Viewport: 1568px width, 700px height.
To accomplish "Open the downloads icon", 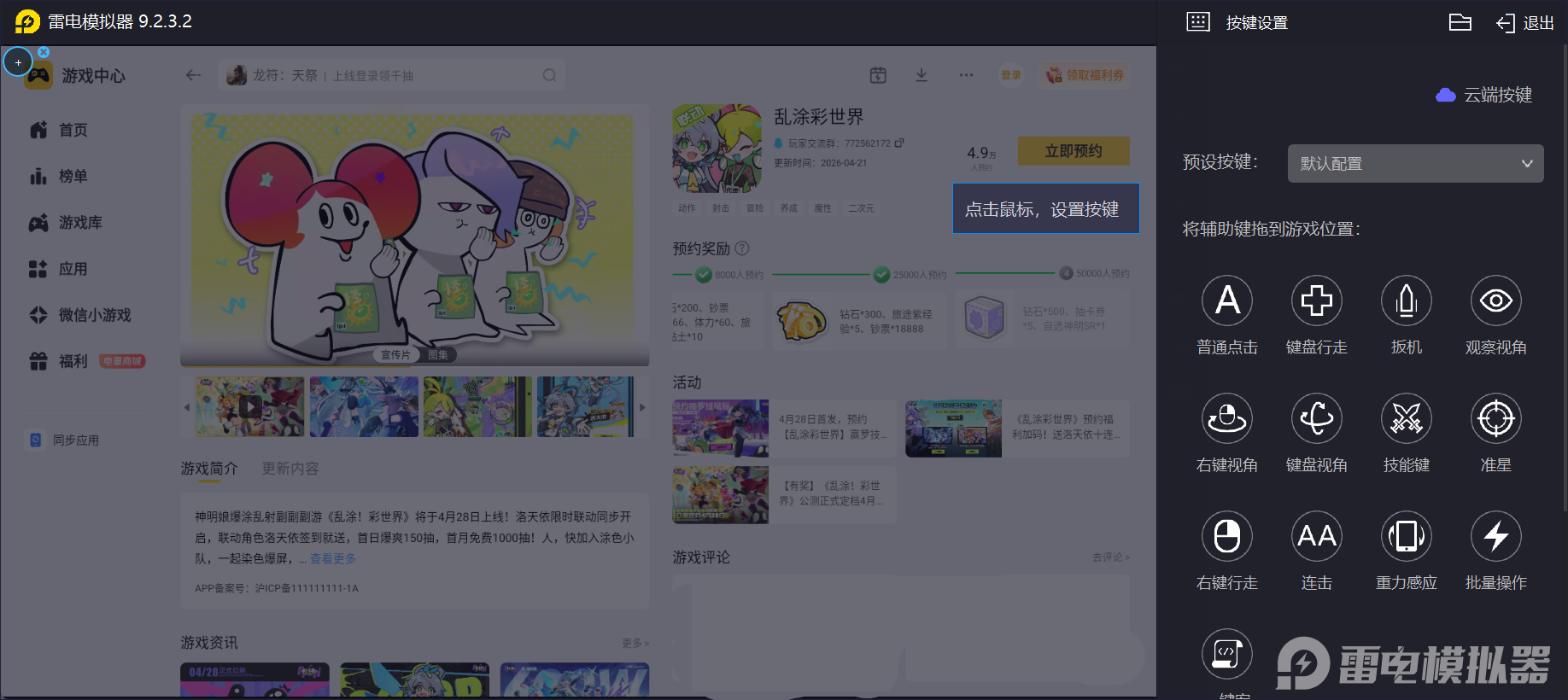I will point(921,75).
